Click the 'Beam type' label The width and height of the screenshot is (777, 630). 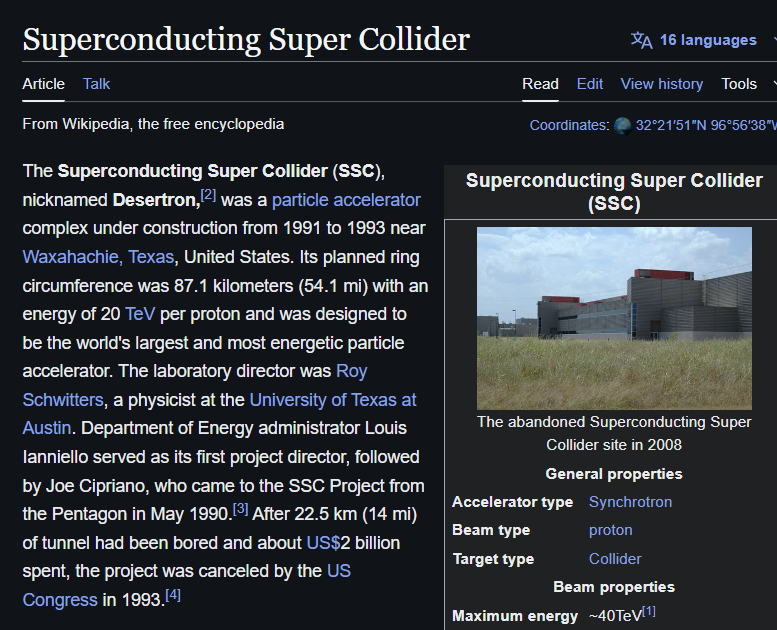(x=491, y=530)
